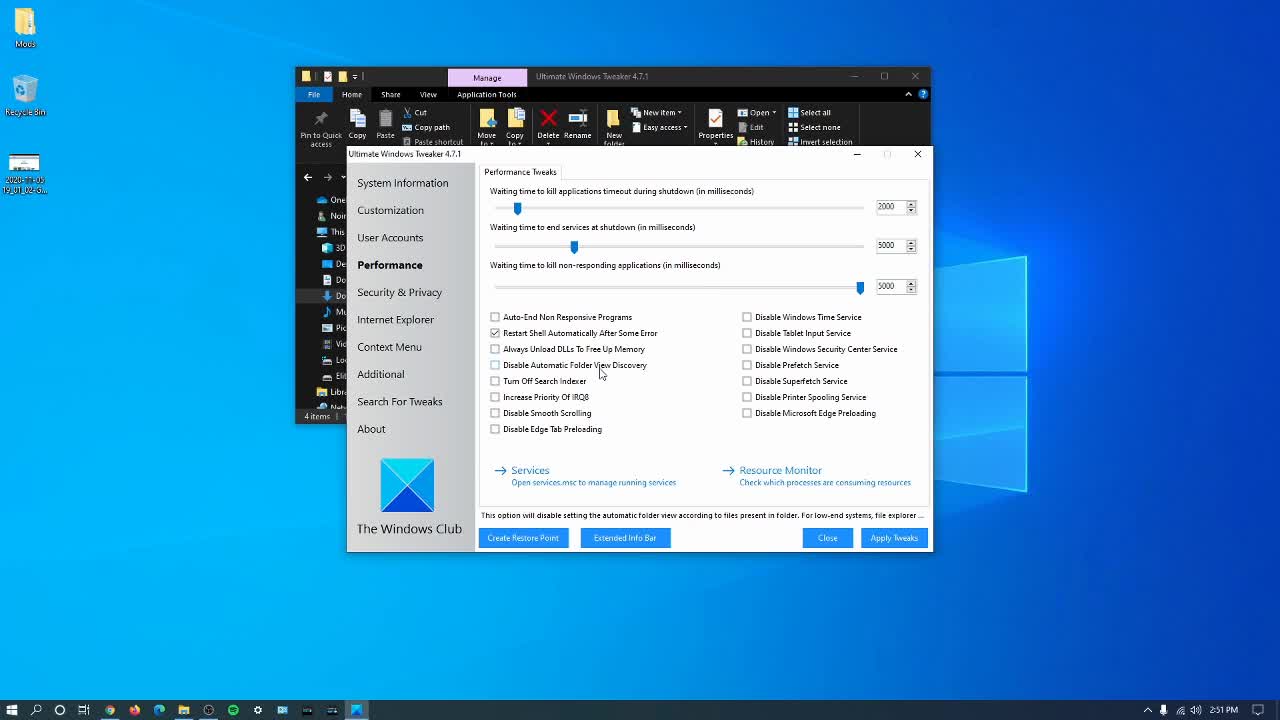Expand New item dropdown in File Explorer
Viewport: 1280px width, 720px height.
656,112
